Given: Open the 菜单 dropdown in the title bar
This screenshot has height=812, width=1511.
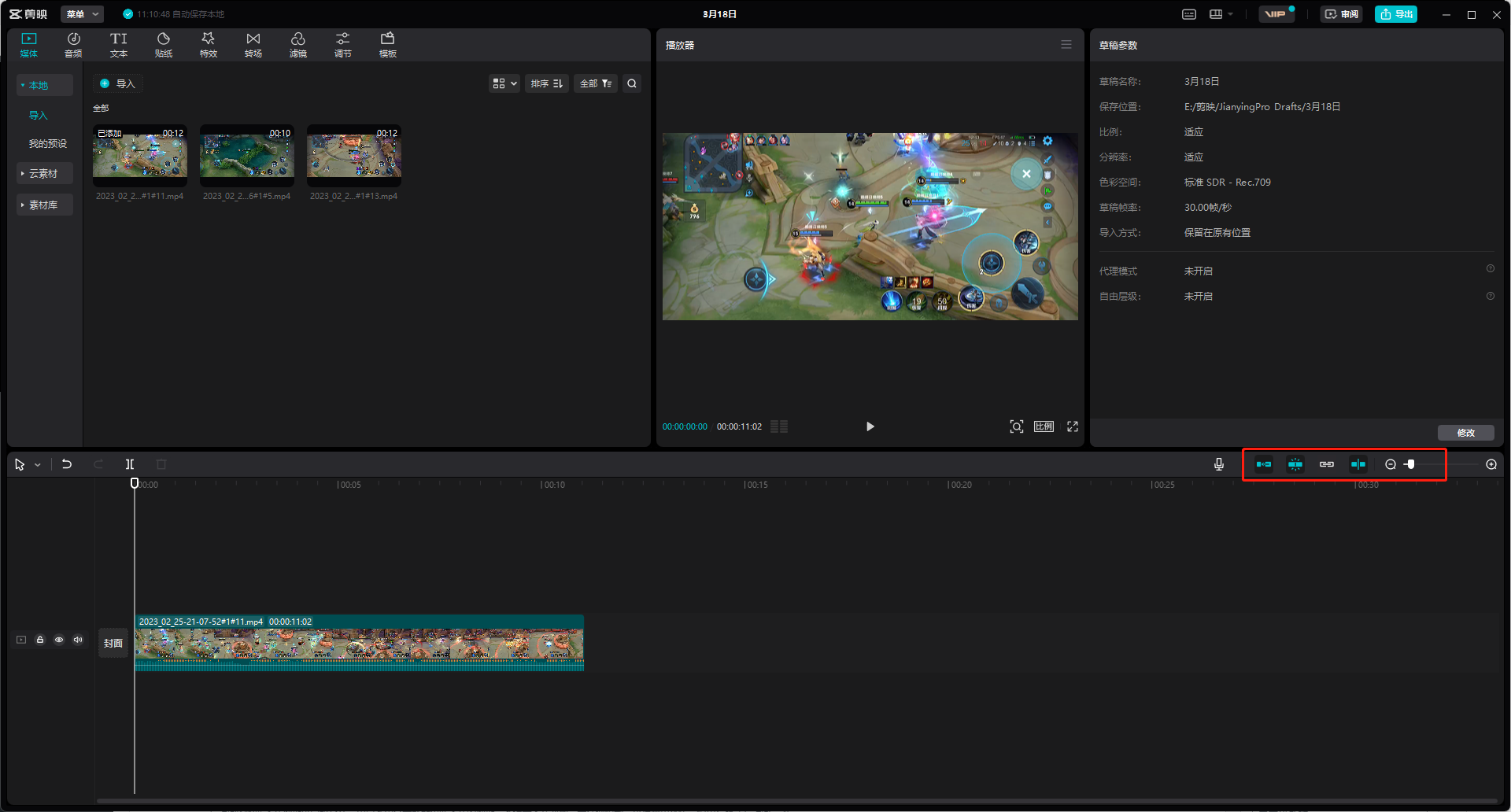Looking at the screenshot, I should point(82,14).
